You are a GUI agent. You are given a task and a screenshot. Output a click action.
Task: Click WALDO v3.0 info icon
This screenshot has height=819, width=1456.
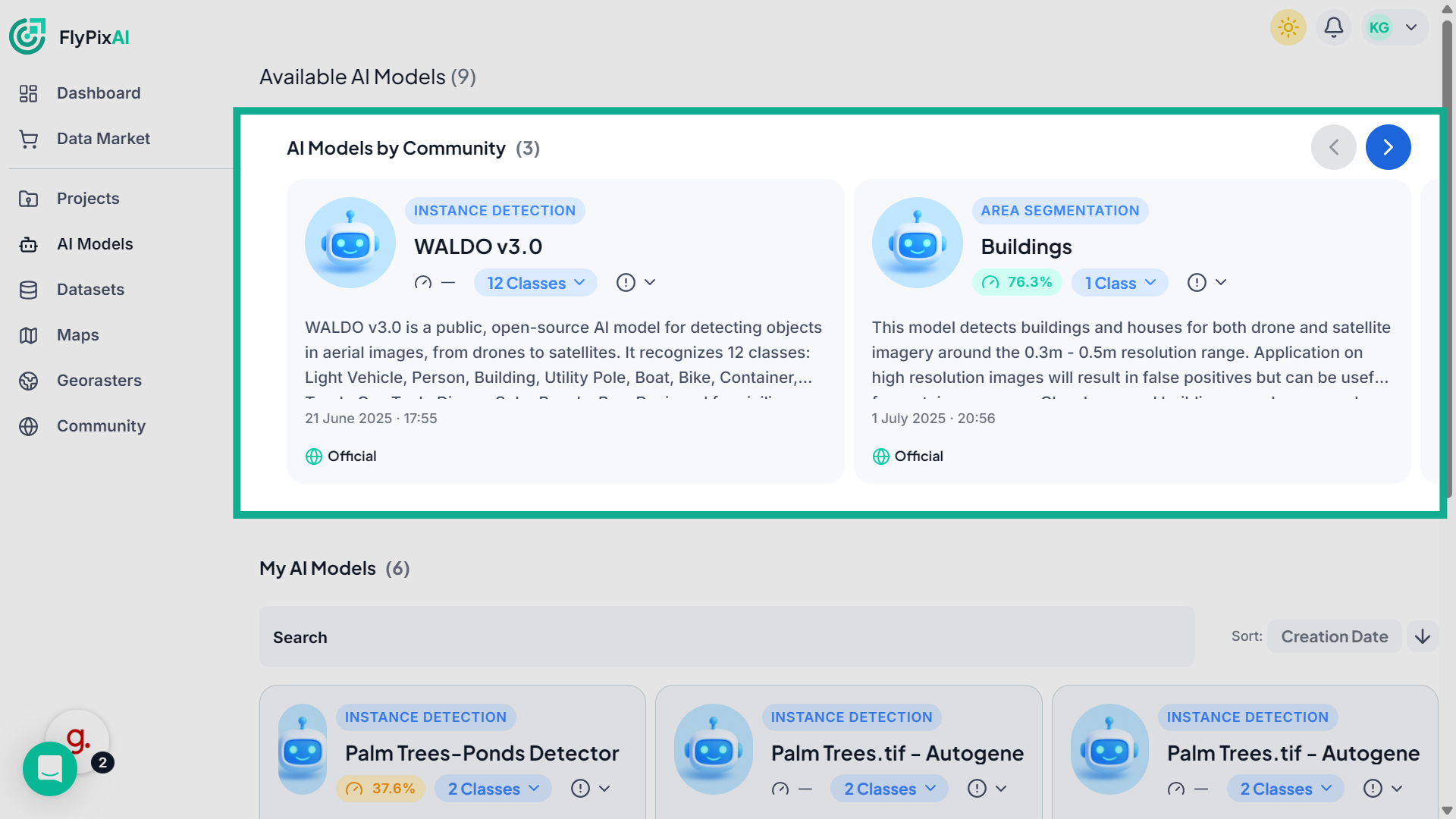626,283
